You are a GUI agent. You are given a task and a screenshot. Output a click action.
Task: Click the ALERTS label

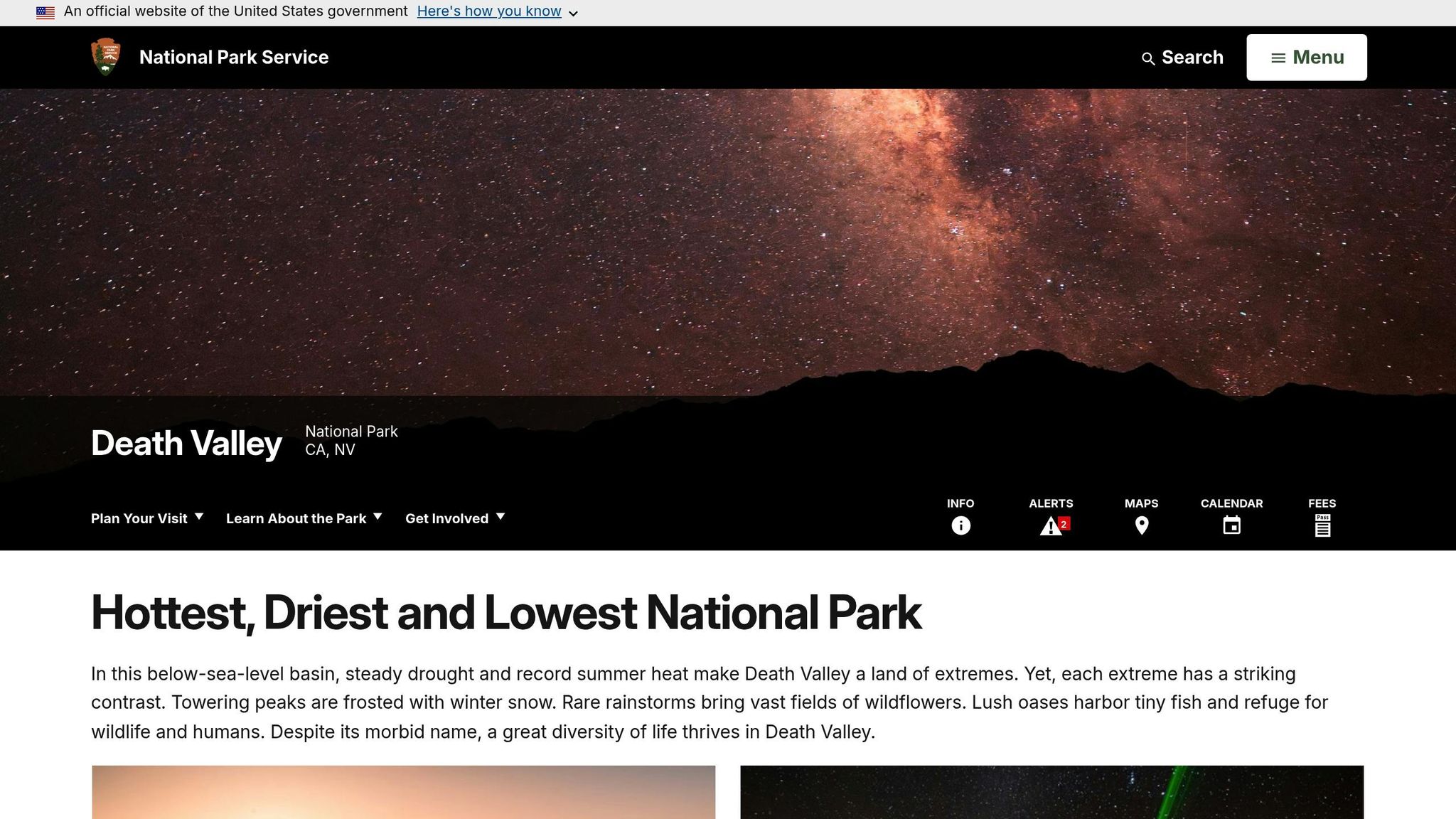click(x=1051, y=503)
